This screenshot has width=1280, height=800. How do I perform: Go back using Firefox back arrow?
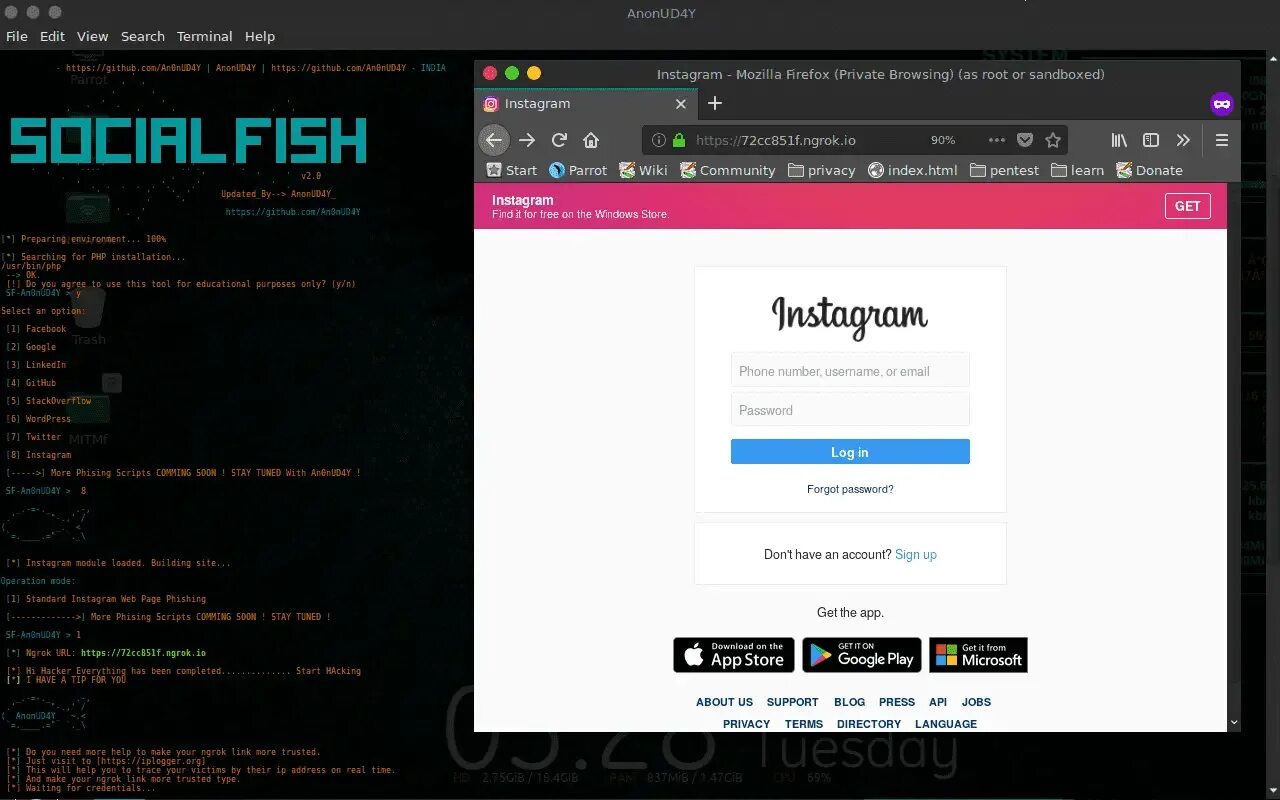point(494,140)
